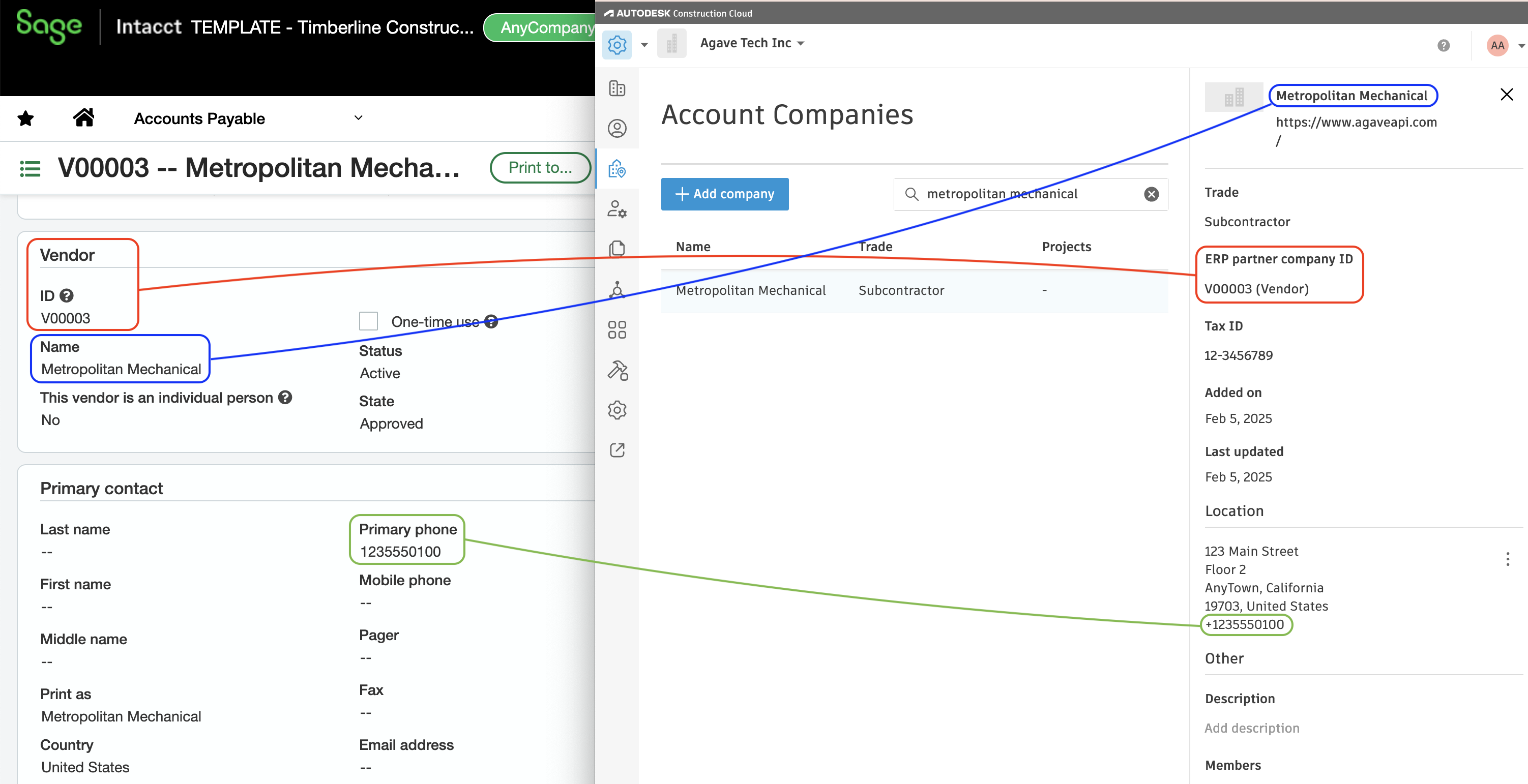Open location address more options menu
The height and width of the screenshot is (784, 1528).
pos(1507,559)
